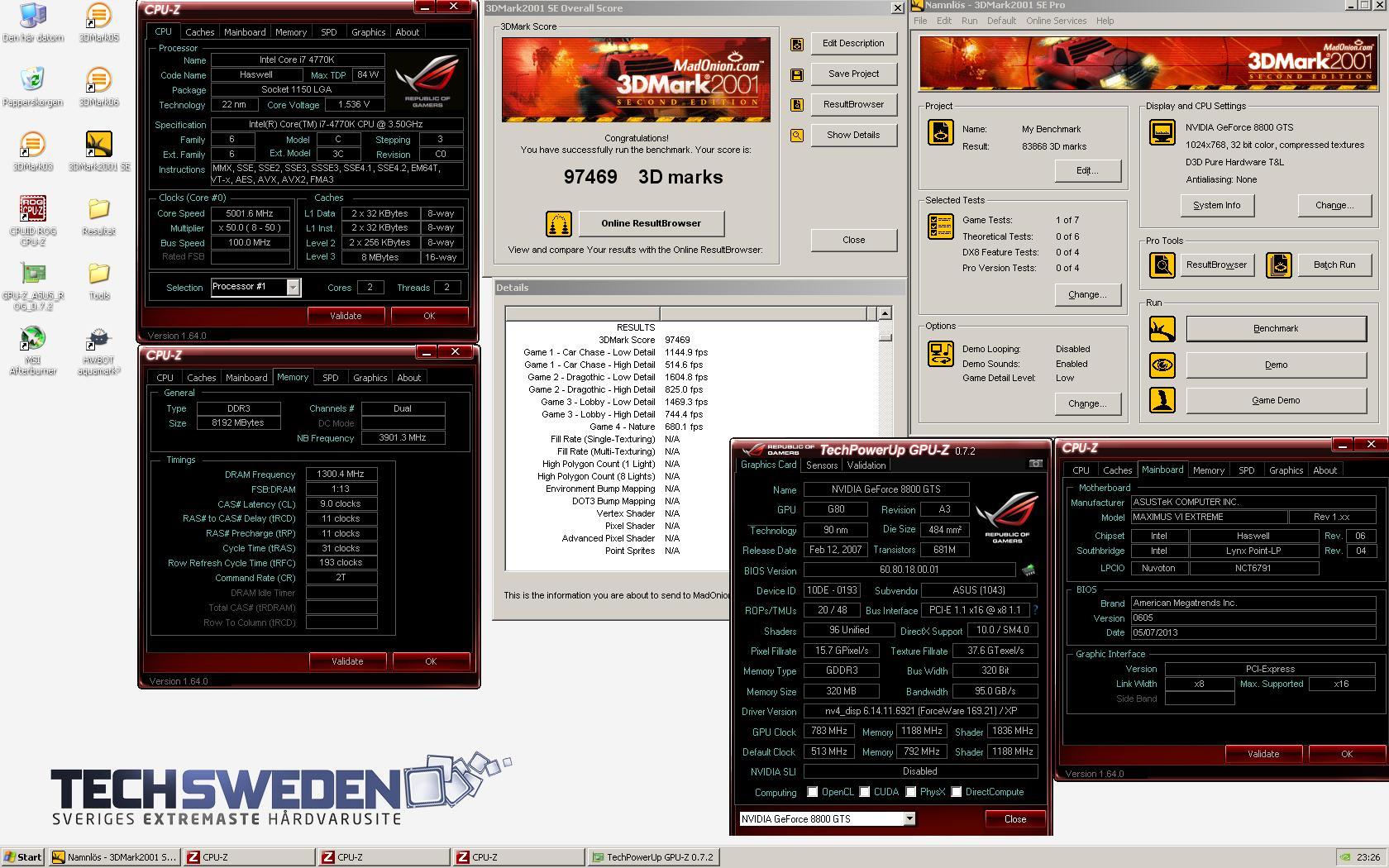The width and height of the screenshot is (1389, 868).
Task: Toggle the OpenCL checkbox in GPU-Z
Action: coord(813,792)
